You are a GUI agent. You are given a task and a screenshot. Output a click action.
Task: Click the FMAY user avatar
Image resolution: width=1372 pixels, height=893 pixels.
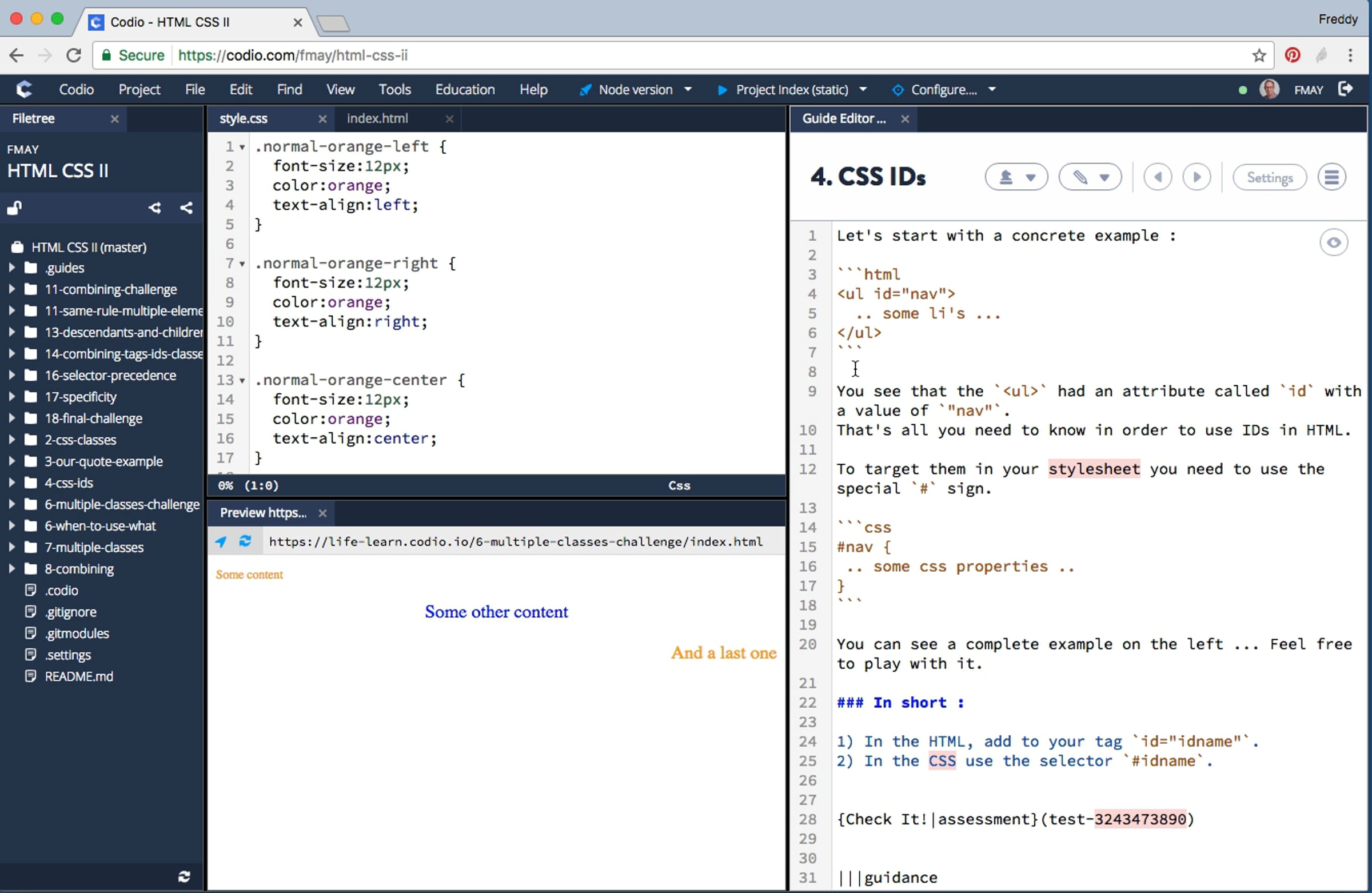point(1269,89)
